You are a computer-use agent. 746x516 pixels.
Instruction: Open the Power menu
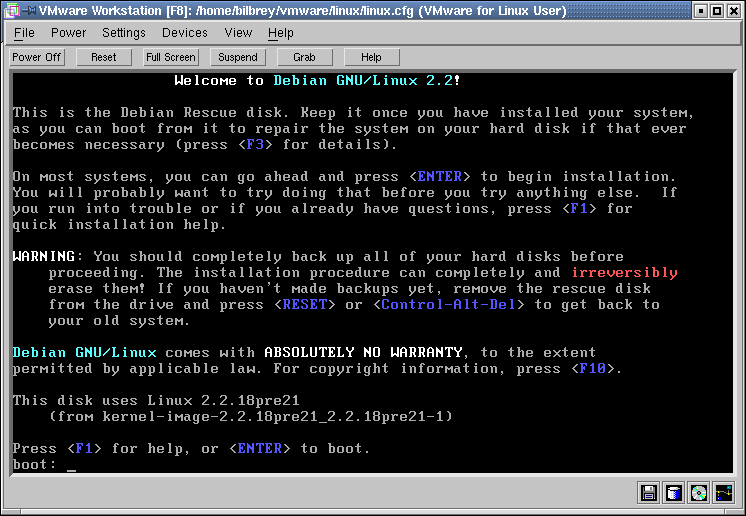click(69, 33)
